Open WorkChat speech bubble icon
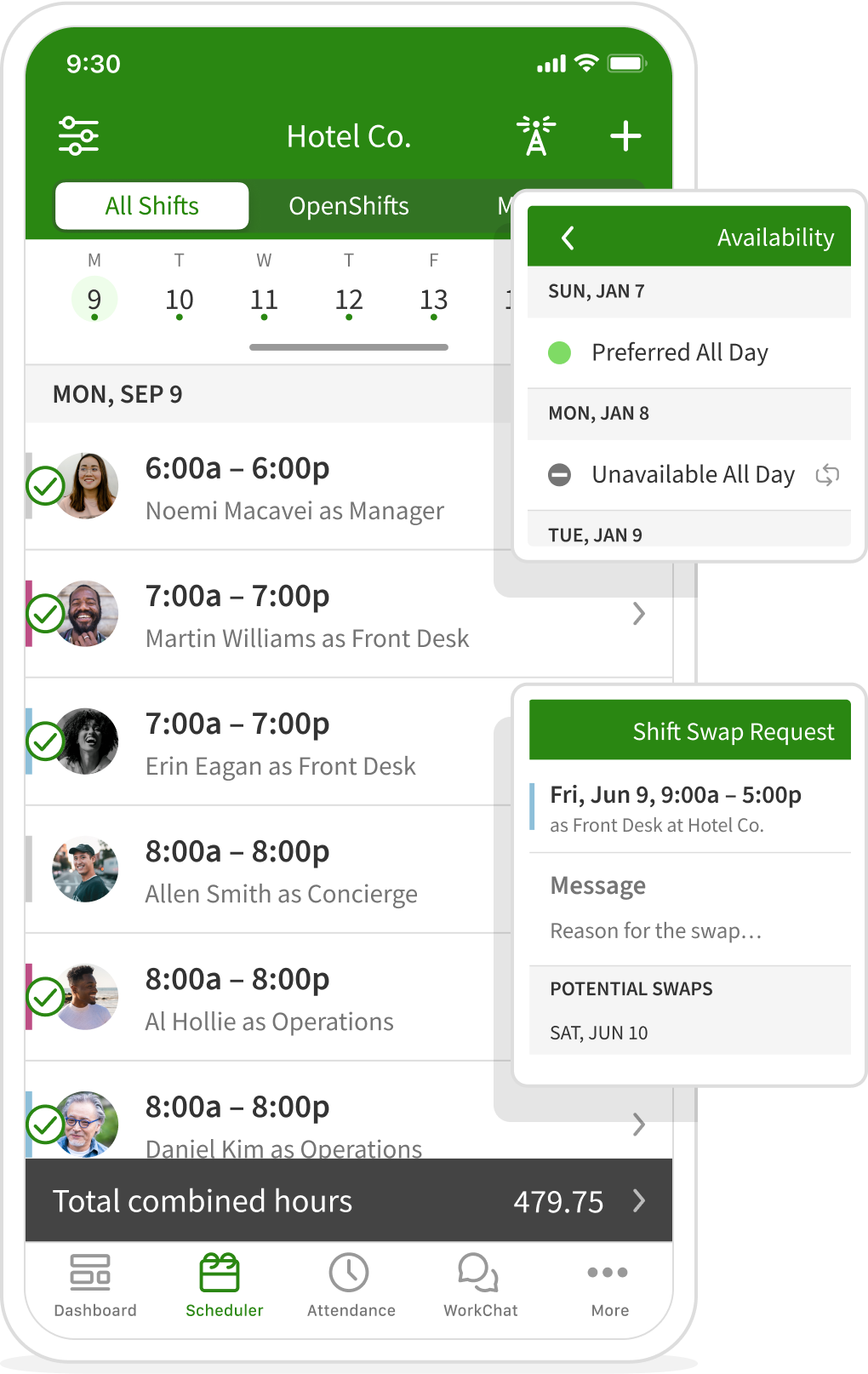 click(478, 1273)
